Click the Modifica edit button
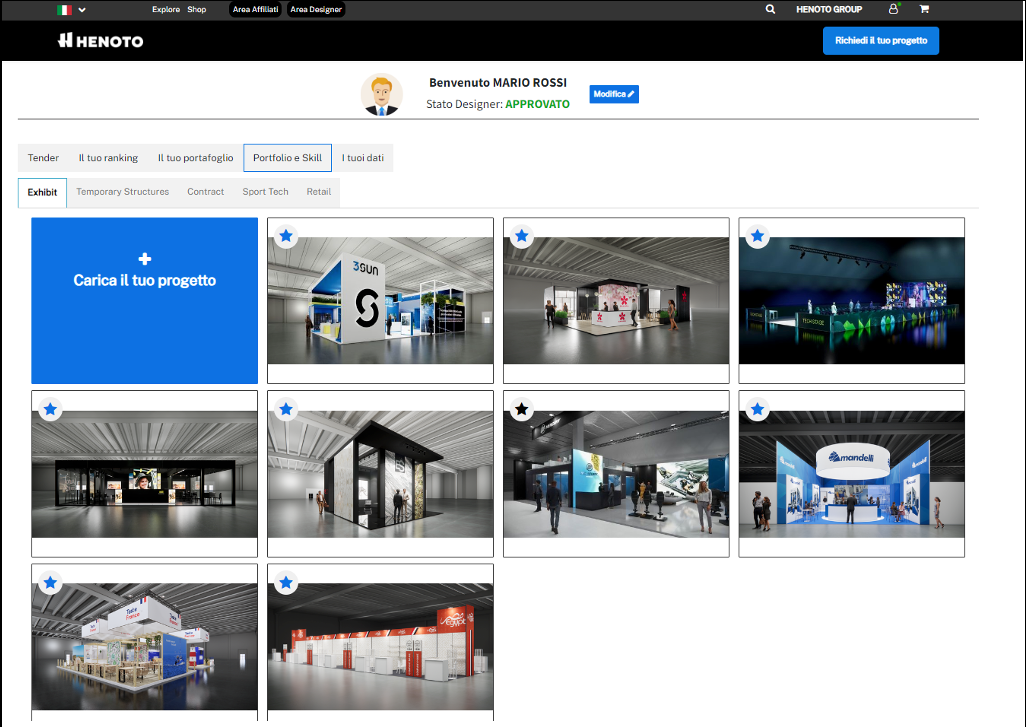The width and height of the screenshot is (1026, 727). click(613, 94)
